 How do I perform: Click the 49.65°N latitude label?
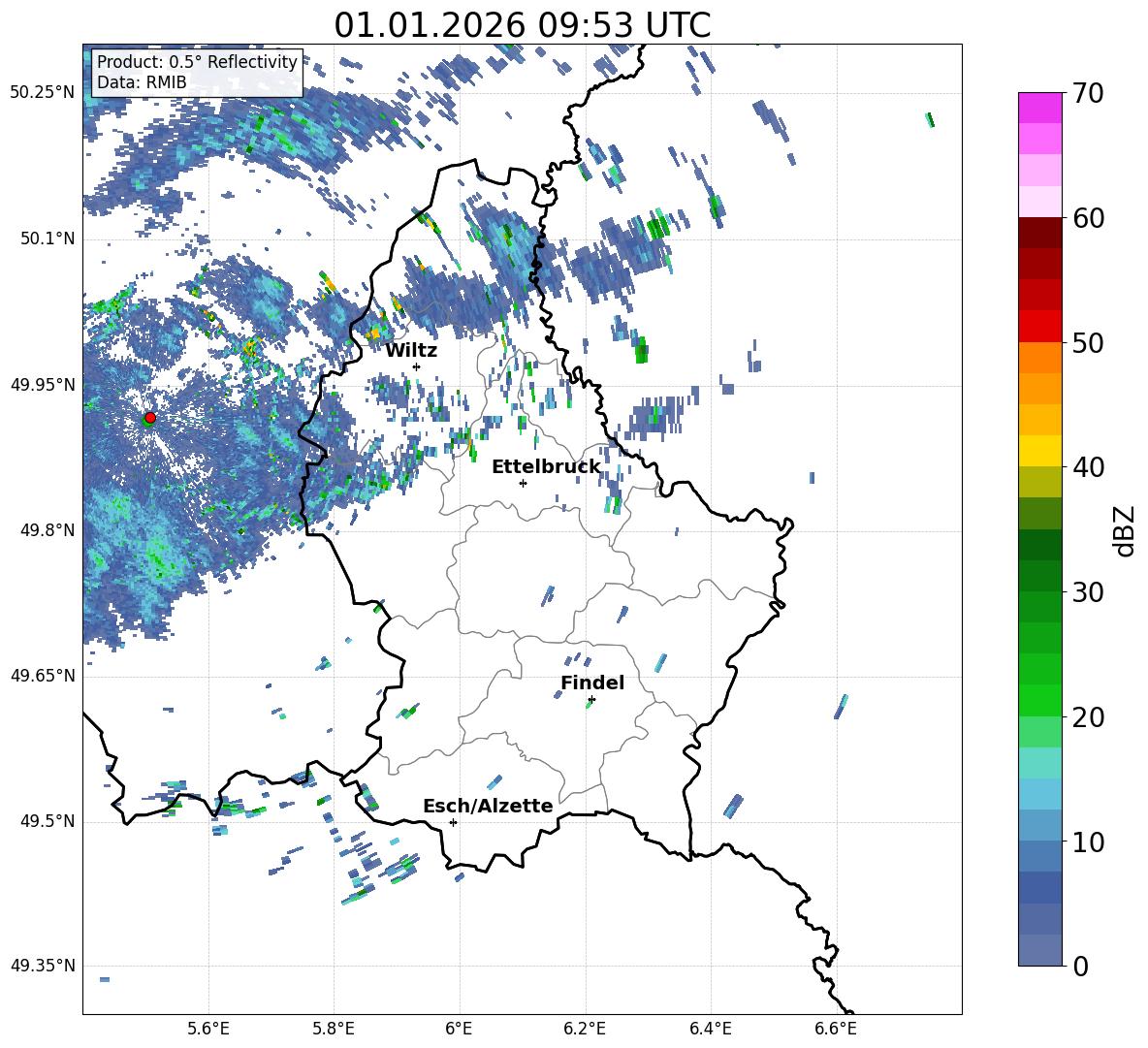pyautogui.click(x=43, y=677)
